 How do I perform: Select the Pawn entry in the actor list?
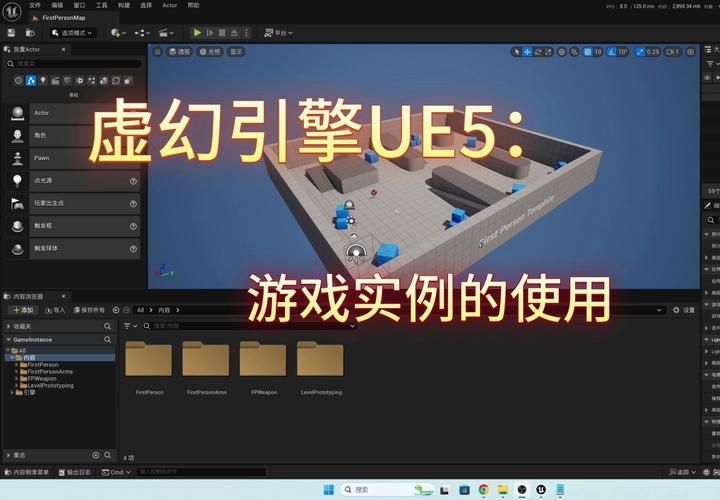click(x=73, y=158)
